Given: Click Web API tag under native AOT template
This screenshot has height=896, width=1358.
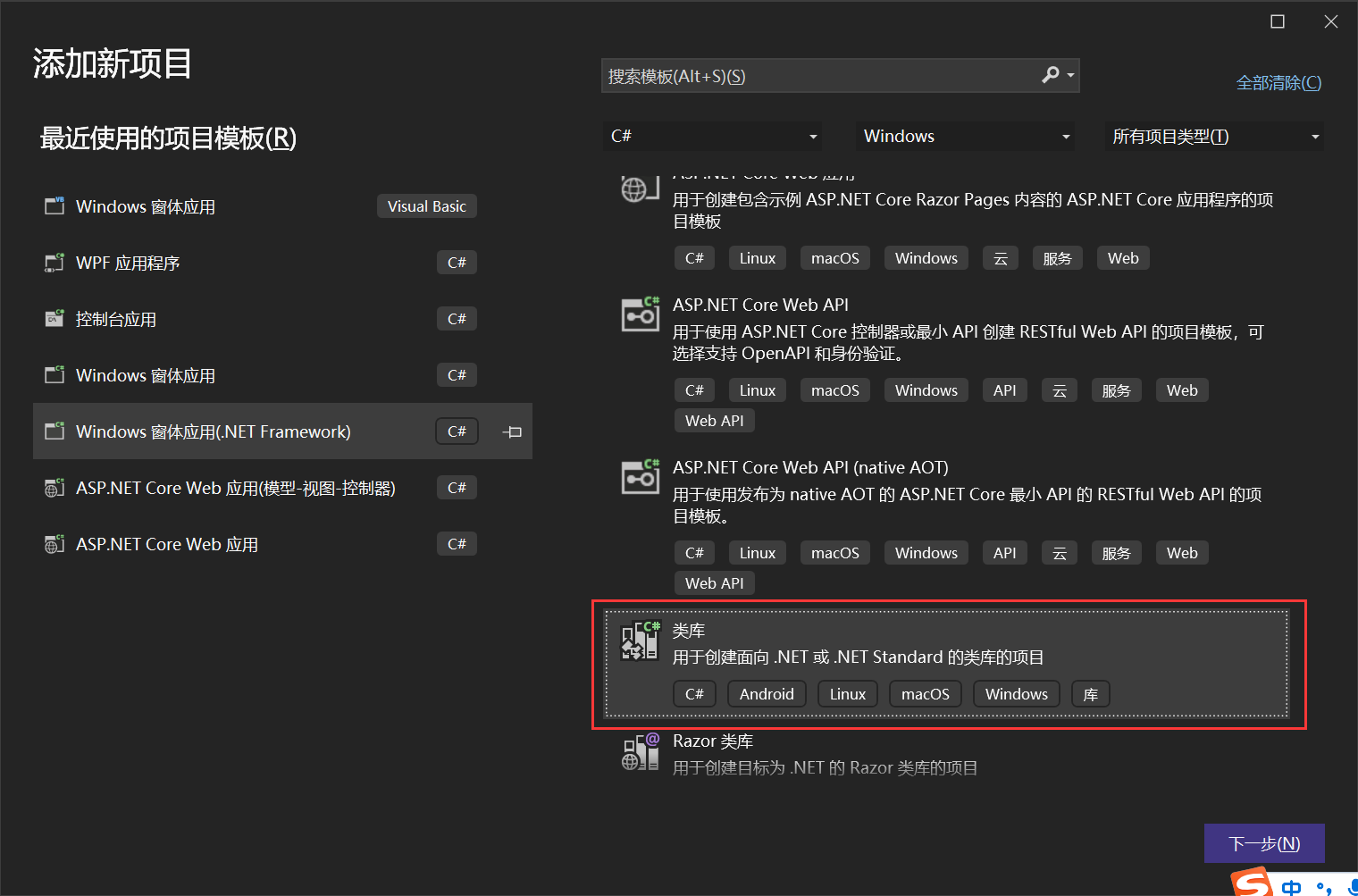Looking at the screenshot, I should [x=714, y=583].
